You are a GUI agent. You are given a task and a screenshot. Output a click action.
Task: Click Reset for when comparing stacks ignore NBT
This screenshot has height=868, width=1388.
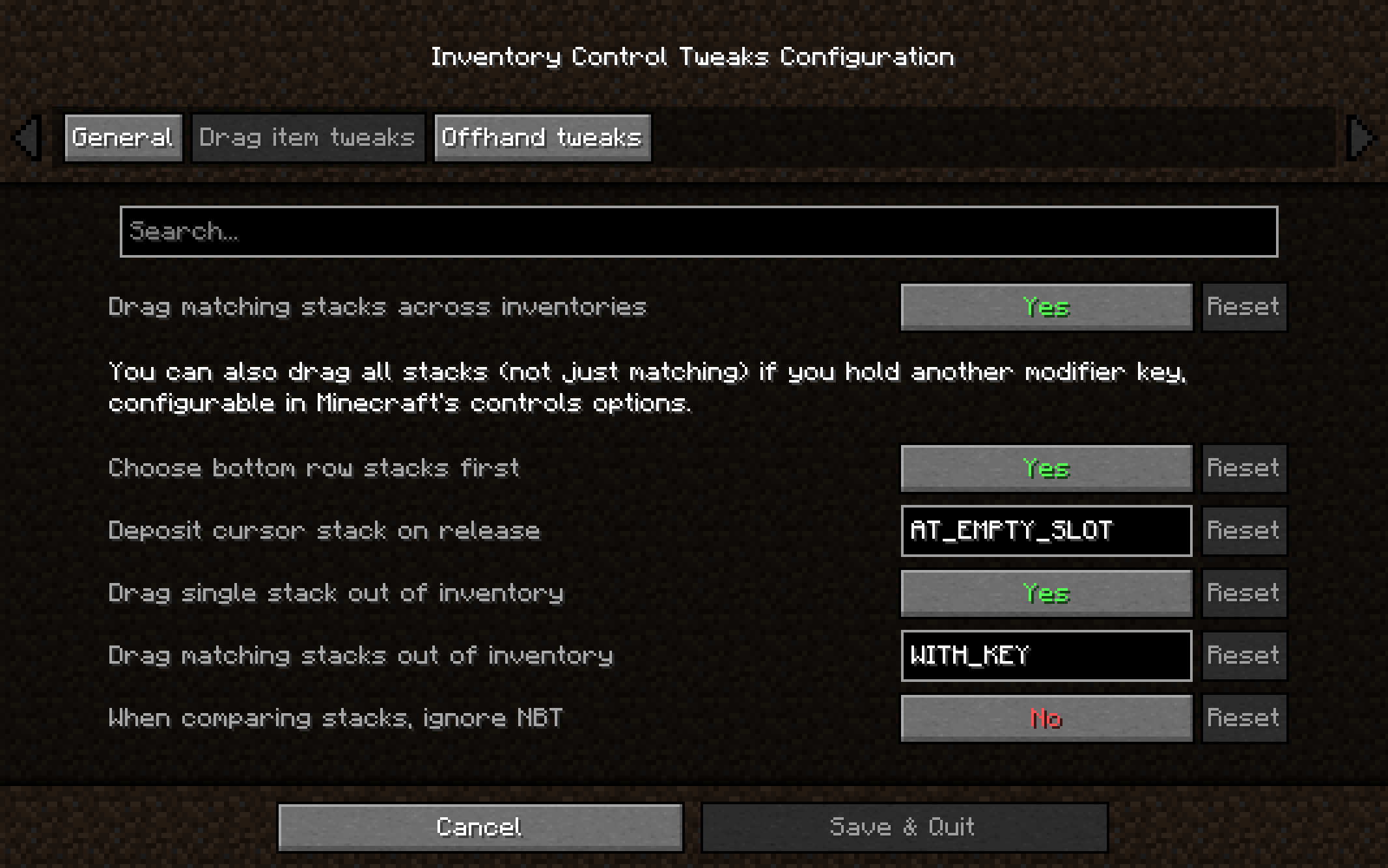click(x=1242, y=718)
